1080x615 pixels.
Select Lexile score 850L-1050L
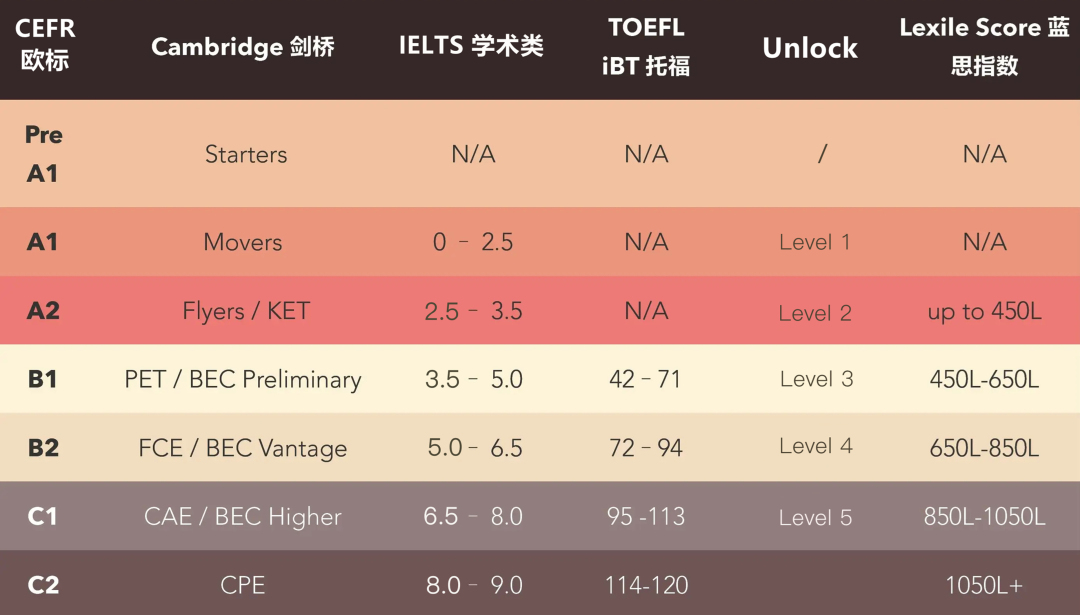pyautogui.click(x=984, y=517)
